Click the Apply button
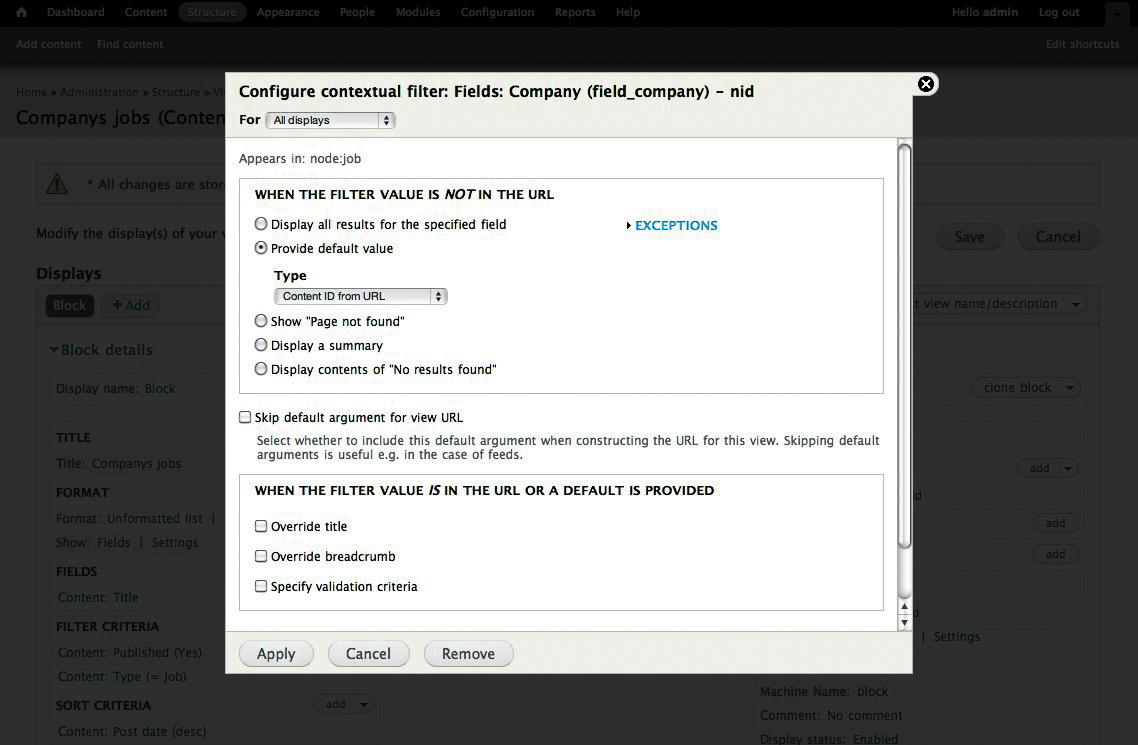 [x=276, y=654]
